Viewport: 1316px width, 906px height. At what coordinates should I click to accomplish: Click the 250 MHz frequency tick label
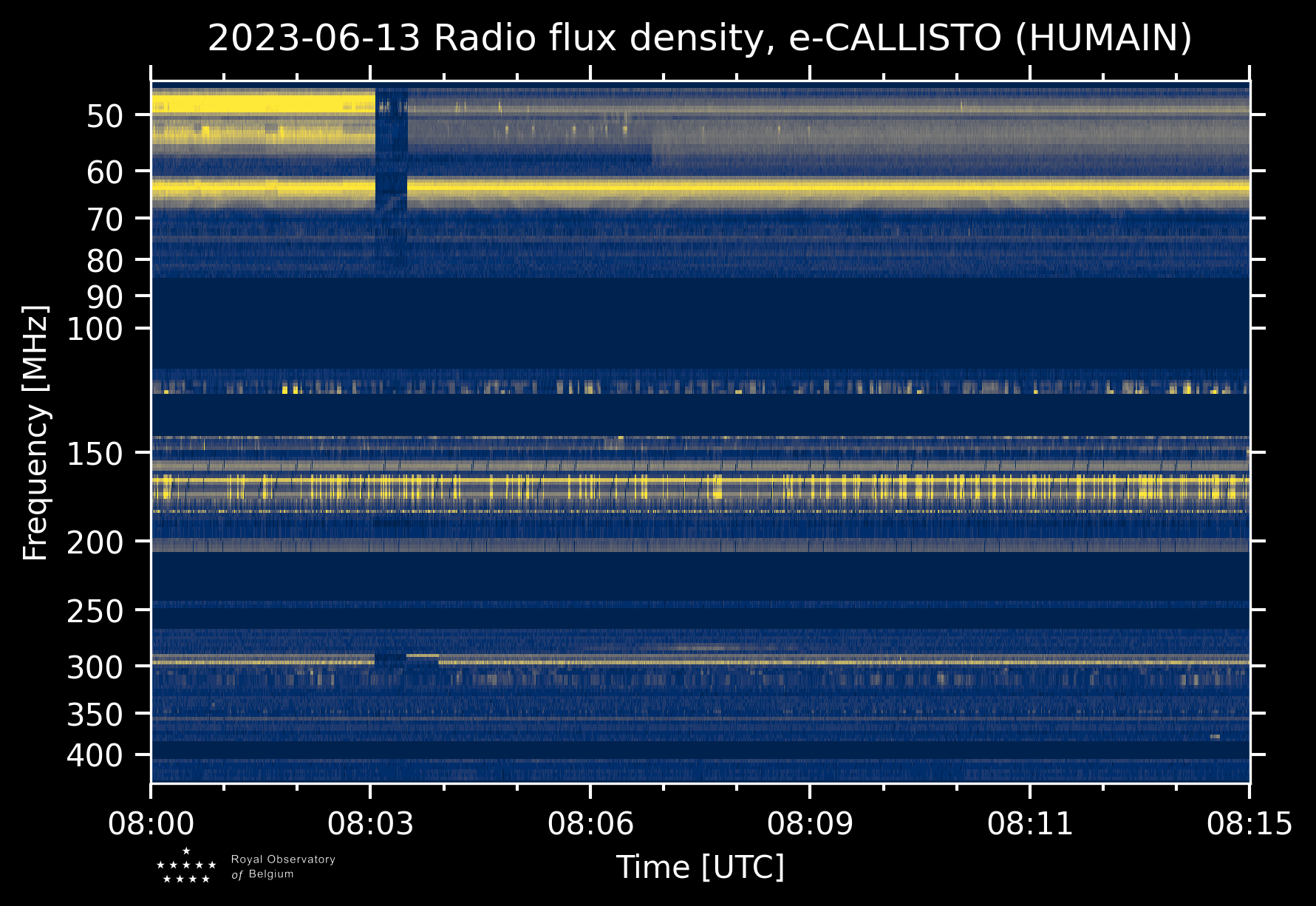(95, 611)
